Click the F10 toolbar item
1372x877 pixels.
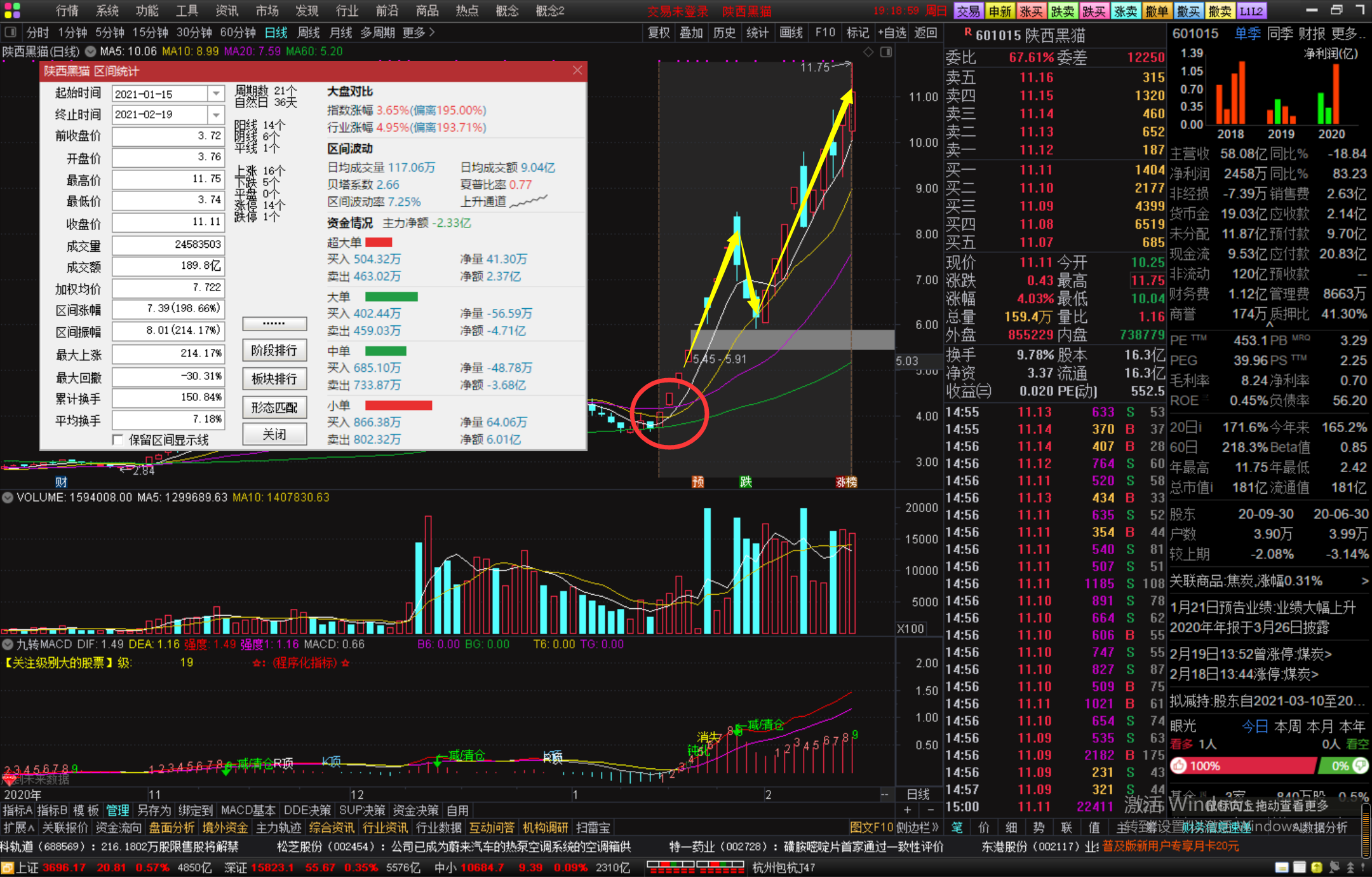[825, 32]
